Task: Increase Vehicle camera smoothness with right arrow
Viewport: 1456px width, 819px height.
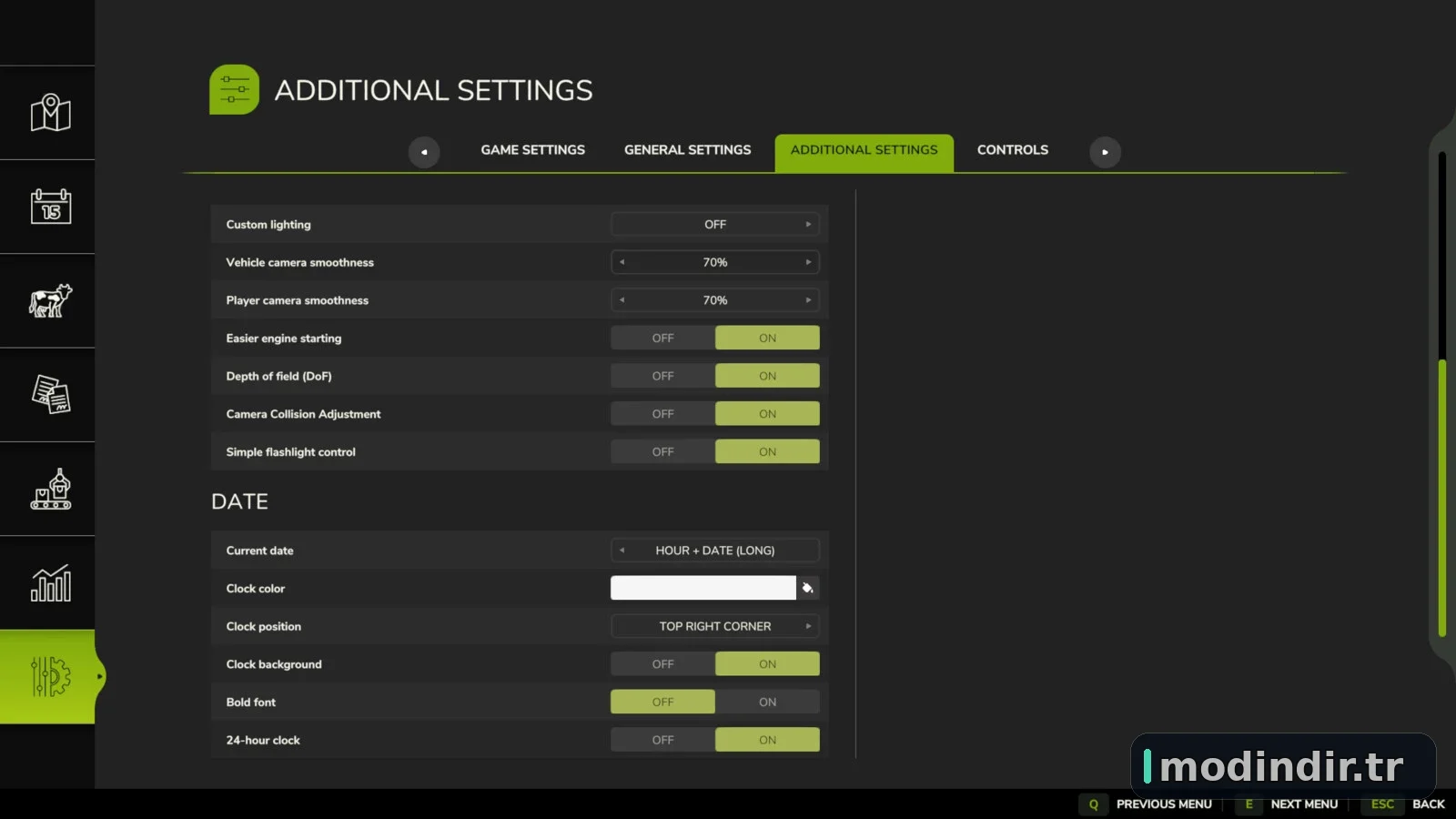Action: click(x=808, y=262)
